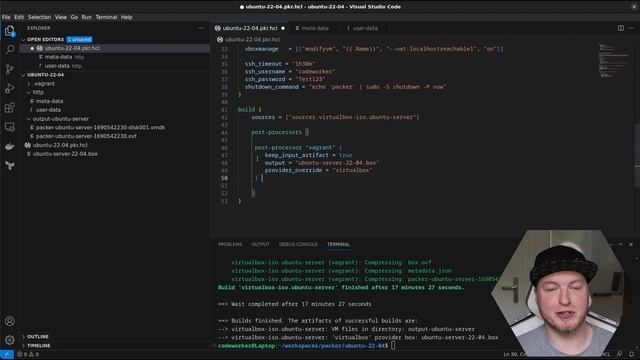The height and width of the screenshot is (360, 640).
Task: Switch to the Problems panel tab
Action: tap(230, 244)
